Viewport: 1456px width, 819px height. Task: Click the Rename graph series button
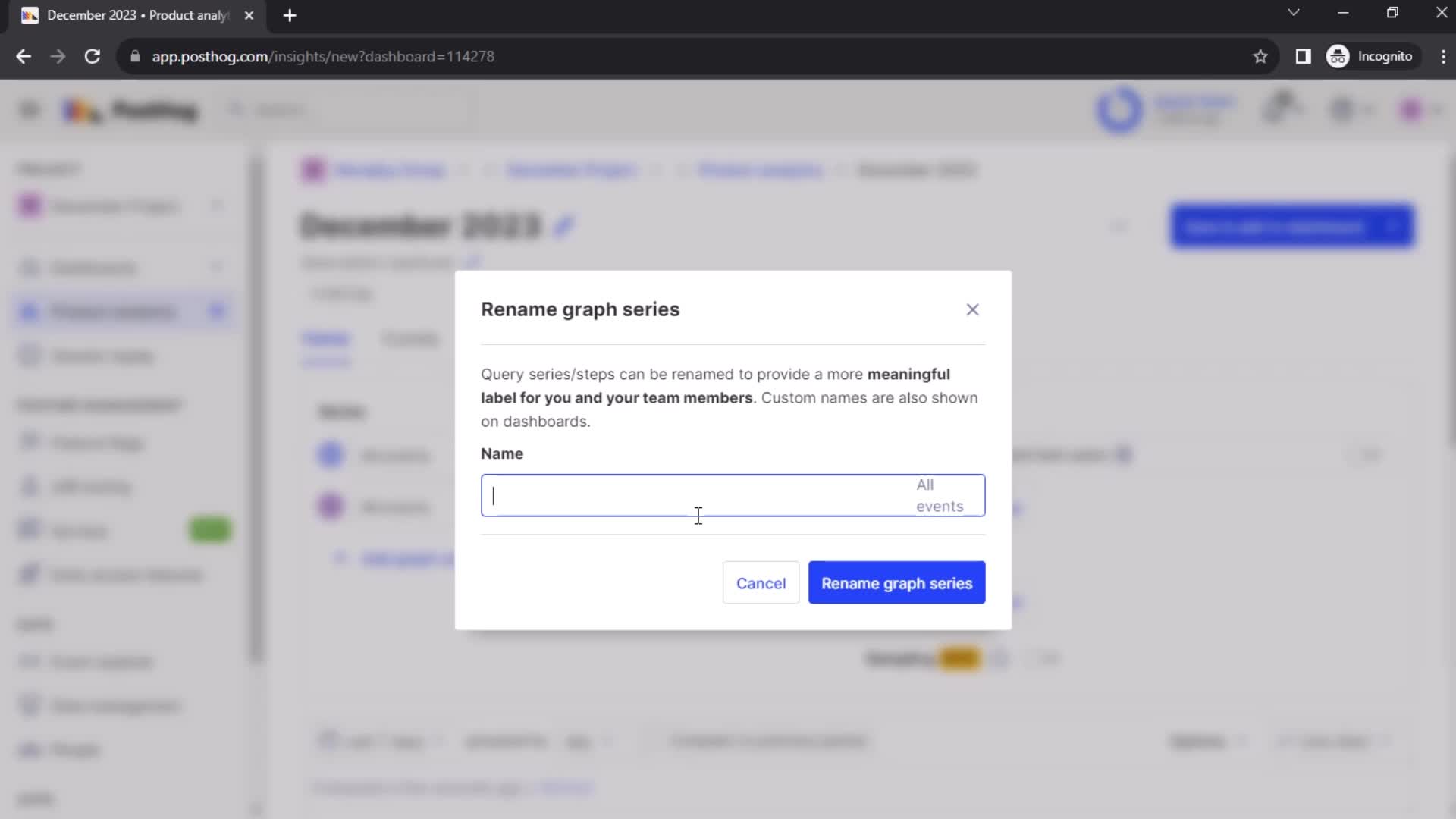pyautogui.click(x=897, y=583)
